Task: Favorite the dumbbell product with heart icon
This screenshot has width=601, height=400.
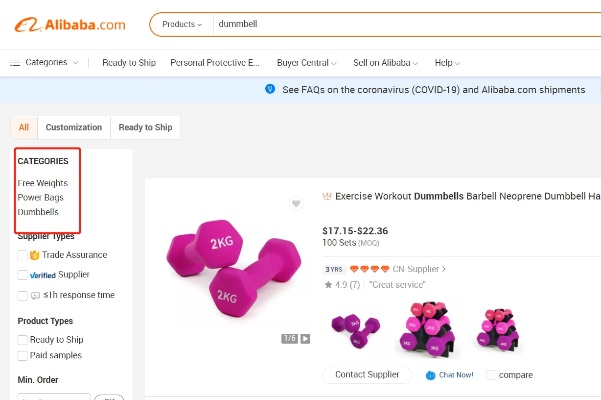Action: 295,204
